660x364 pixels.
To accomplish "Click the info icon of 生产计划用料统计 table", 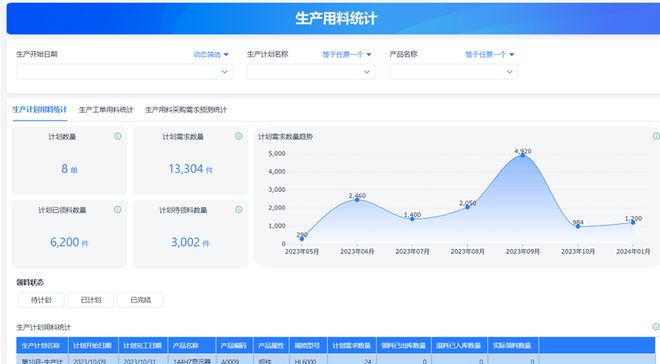I will pos(656,327).
